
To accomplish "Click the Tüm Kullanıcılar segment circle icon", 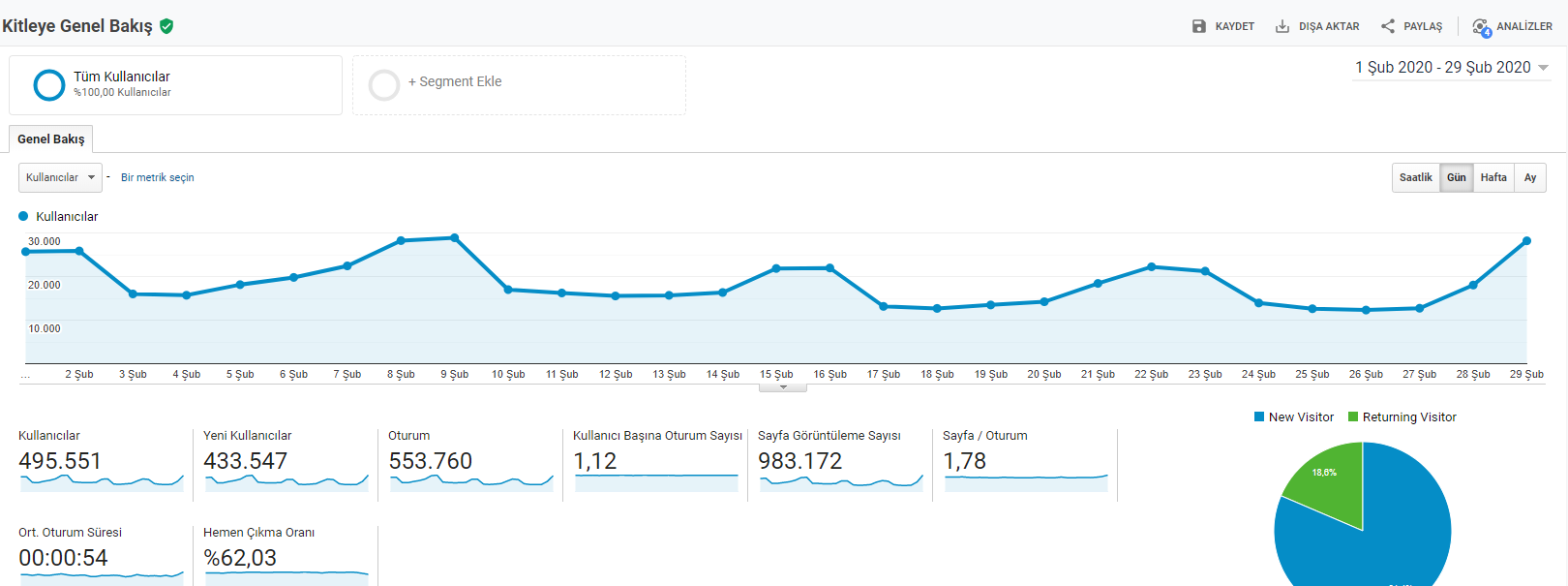I will tap(49, 85).
